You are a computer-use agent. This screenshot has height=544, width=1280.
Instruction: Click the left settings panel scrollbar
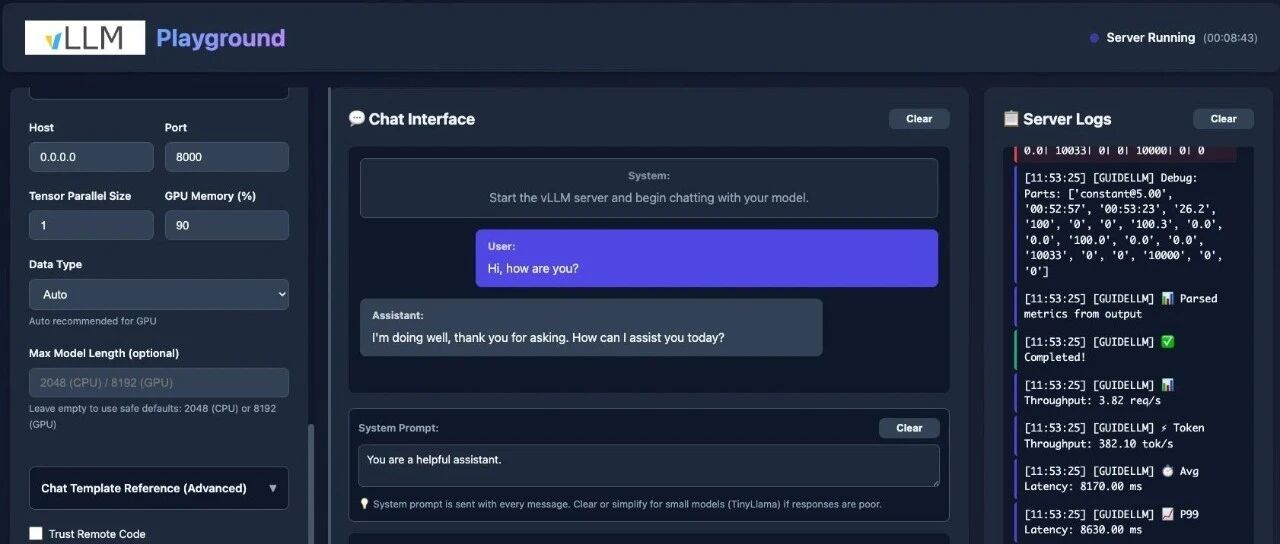click(310, 480)
